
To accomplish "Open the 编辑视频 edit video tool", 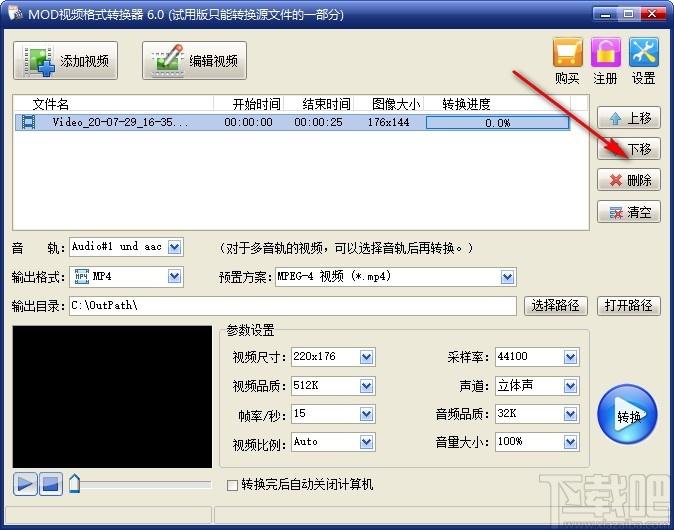I will (194, 61).
